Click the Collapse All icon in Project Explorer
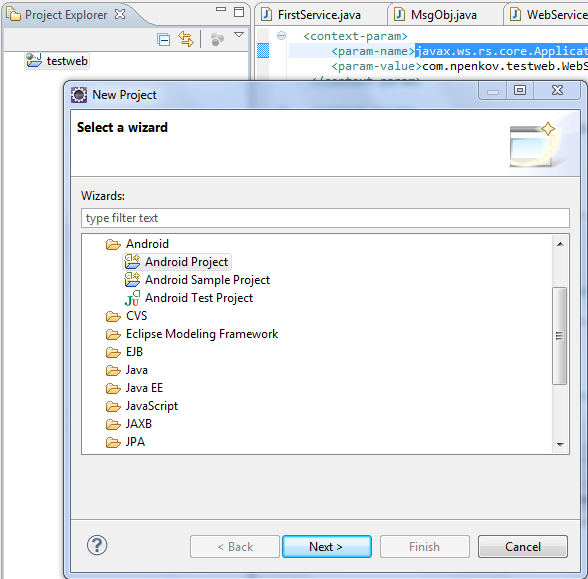This screenshot has height=579, width=588. click(x=164, y=39)
